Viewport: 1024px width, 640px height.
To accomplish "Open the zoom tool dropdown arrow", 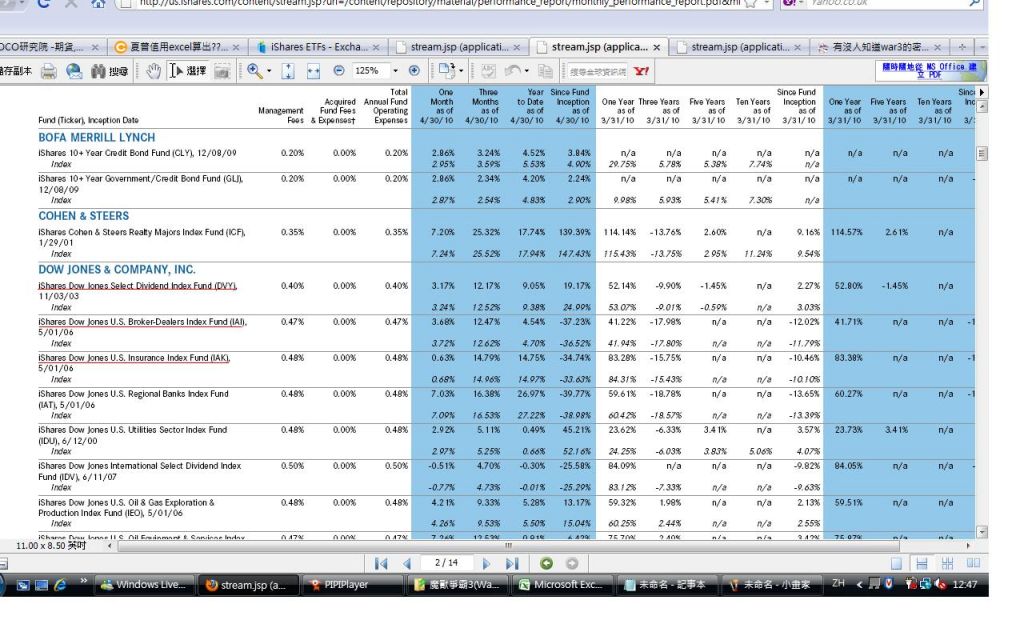I will pyautogui.click(x=269, y=71).
